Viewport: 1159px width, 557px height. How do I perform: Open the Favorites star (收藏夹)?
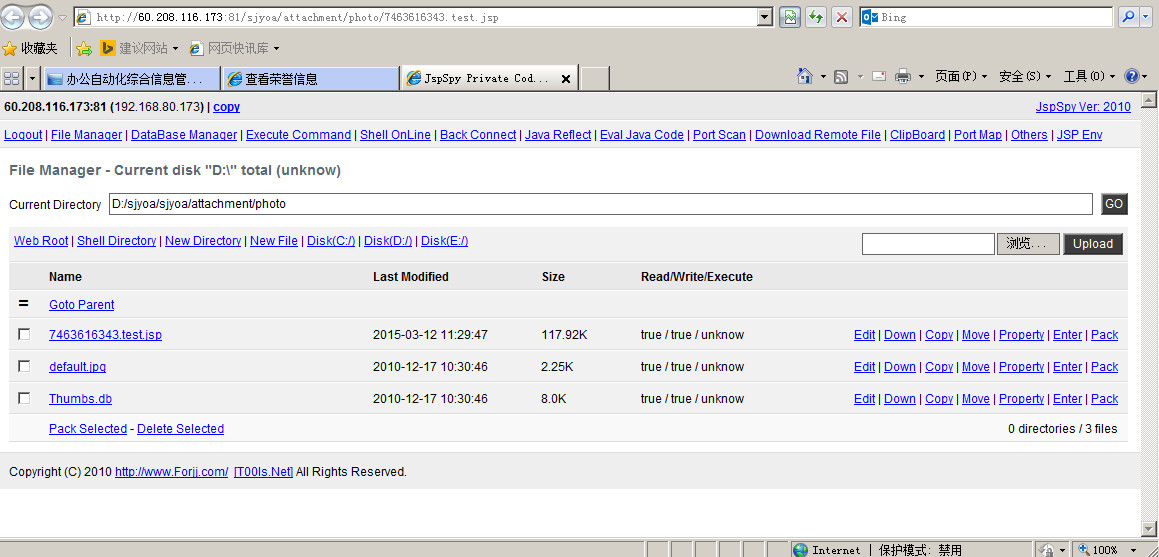(x=30, y=48)
